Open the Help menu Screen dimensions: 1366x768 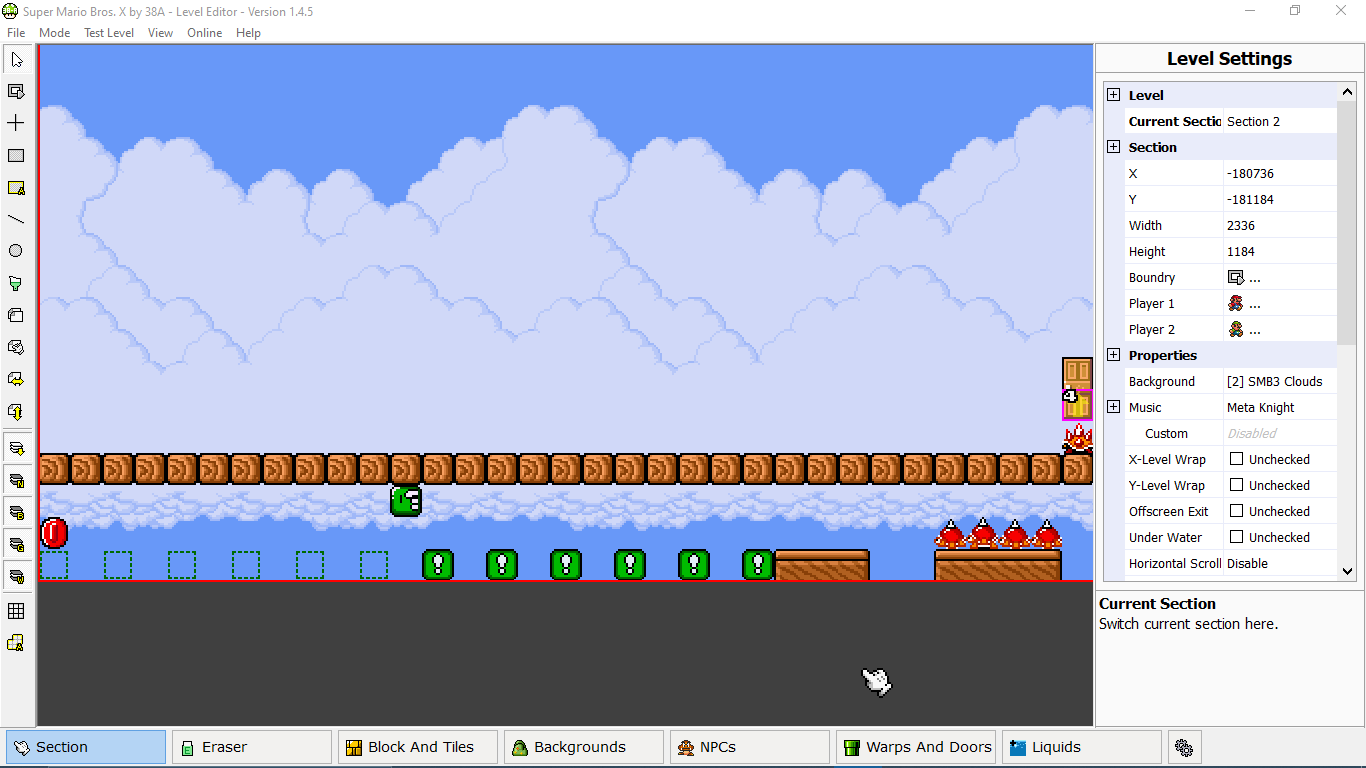248,33
